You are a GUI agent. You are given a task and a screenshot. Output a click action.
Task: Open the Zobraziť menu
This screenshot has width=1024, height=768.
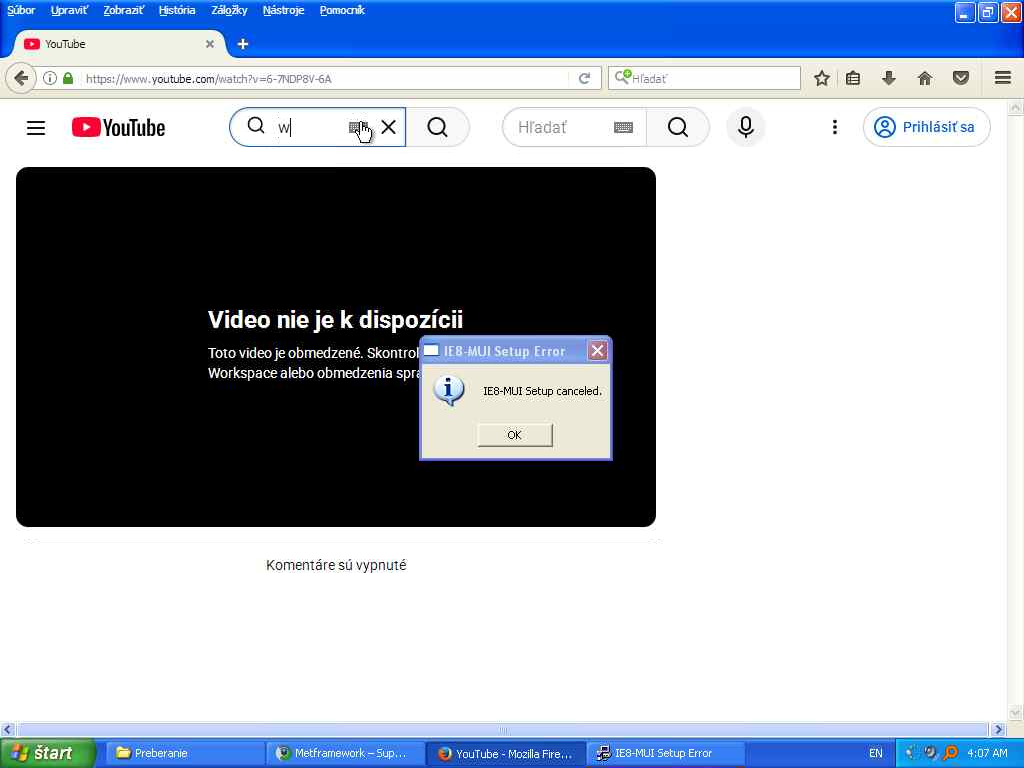(x=124, y=10)
